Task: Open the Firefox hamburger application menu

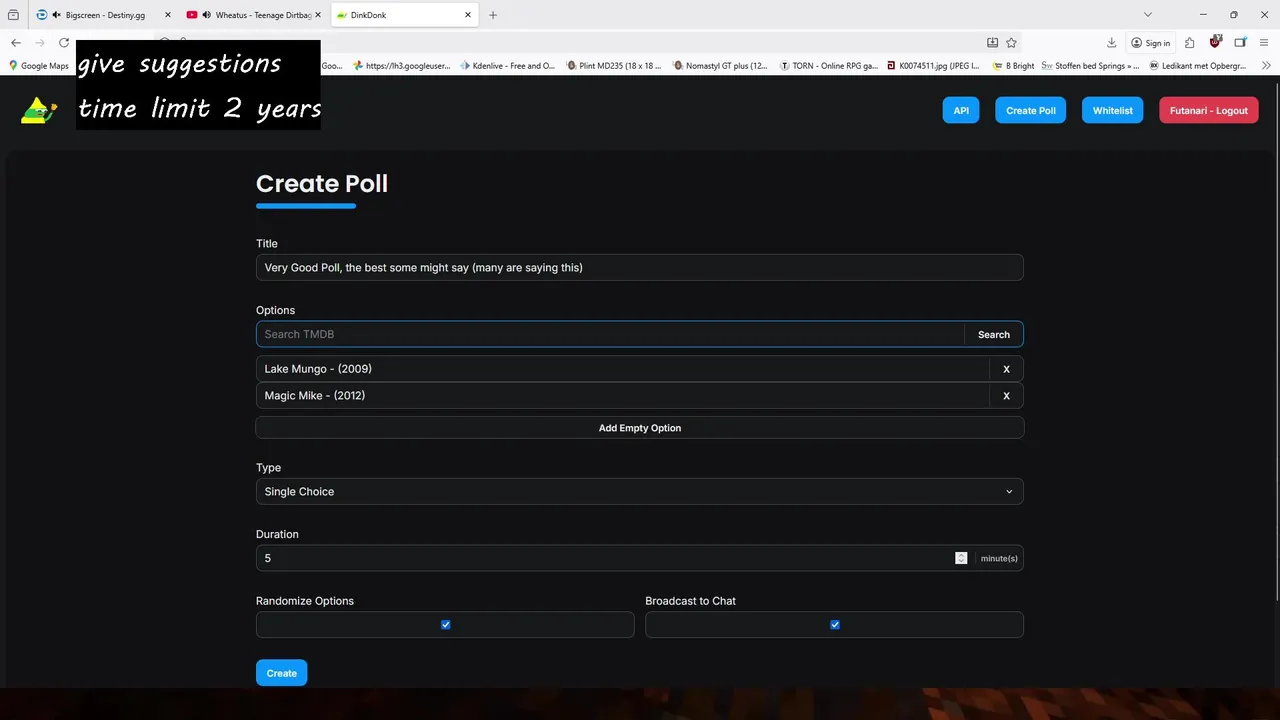Action: 1265,43
